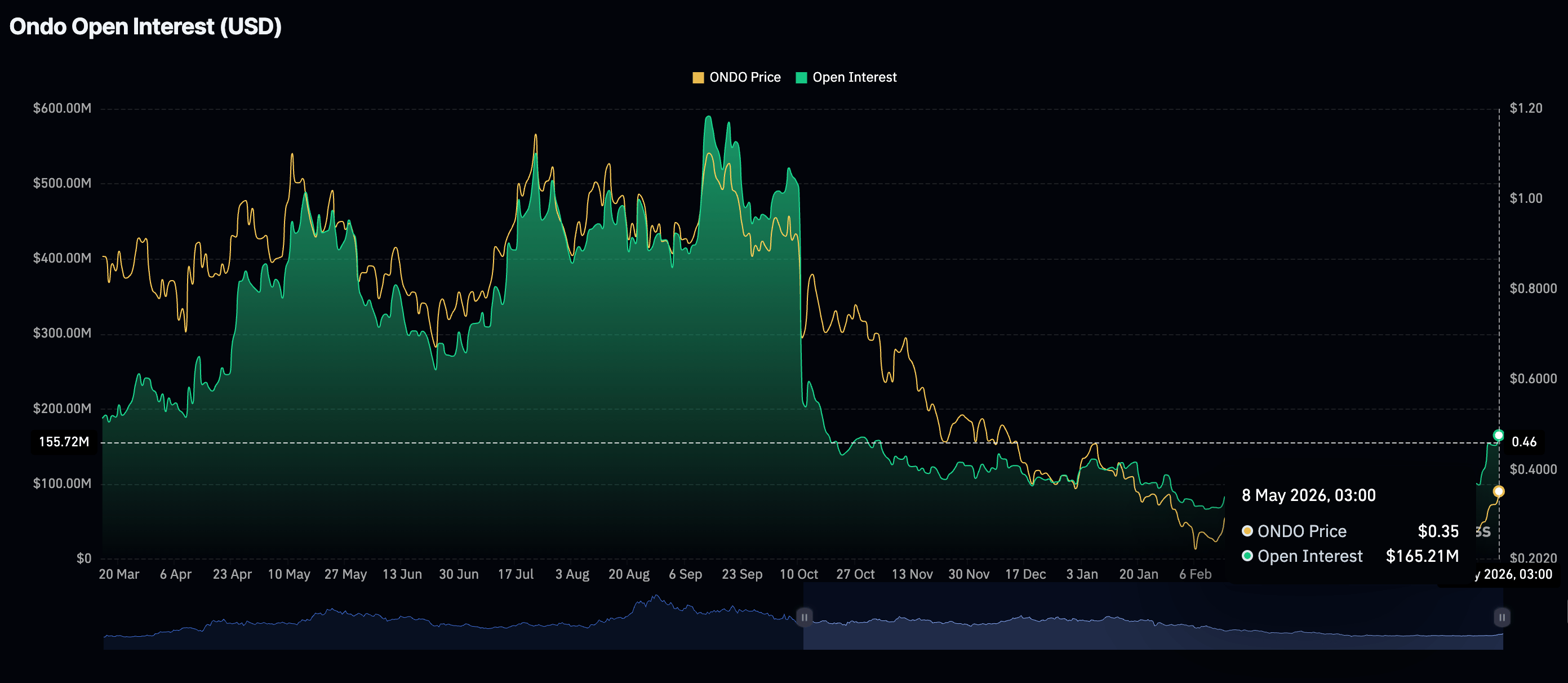The width and height of the screenshot is (1568, 683).
Task: Click the unselected area of the overview mini-chart
Action: click(453, 616)
